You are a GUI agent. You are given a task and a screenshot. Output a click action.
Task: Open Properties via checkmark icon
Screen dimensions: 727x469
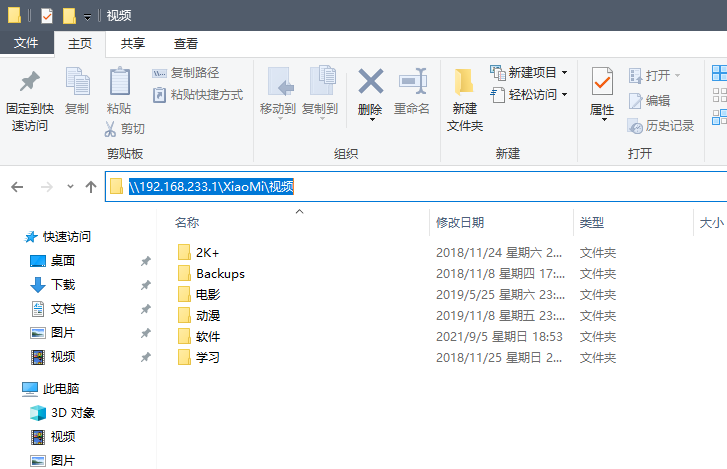(602, 82)
